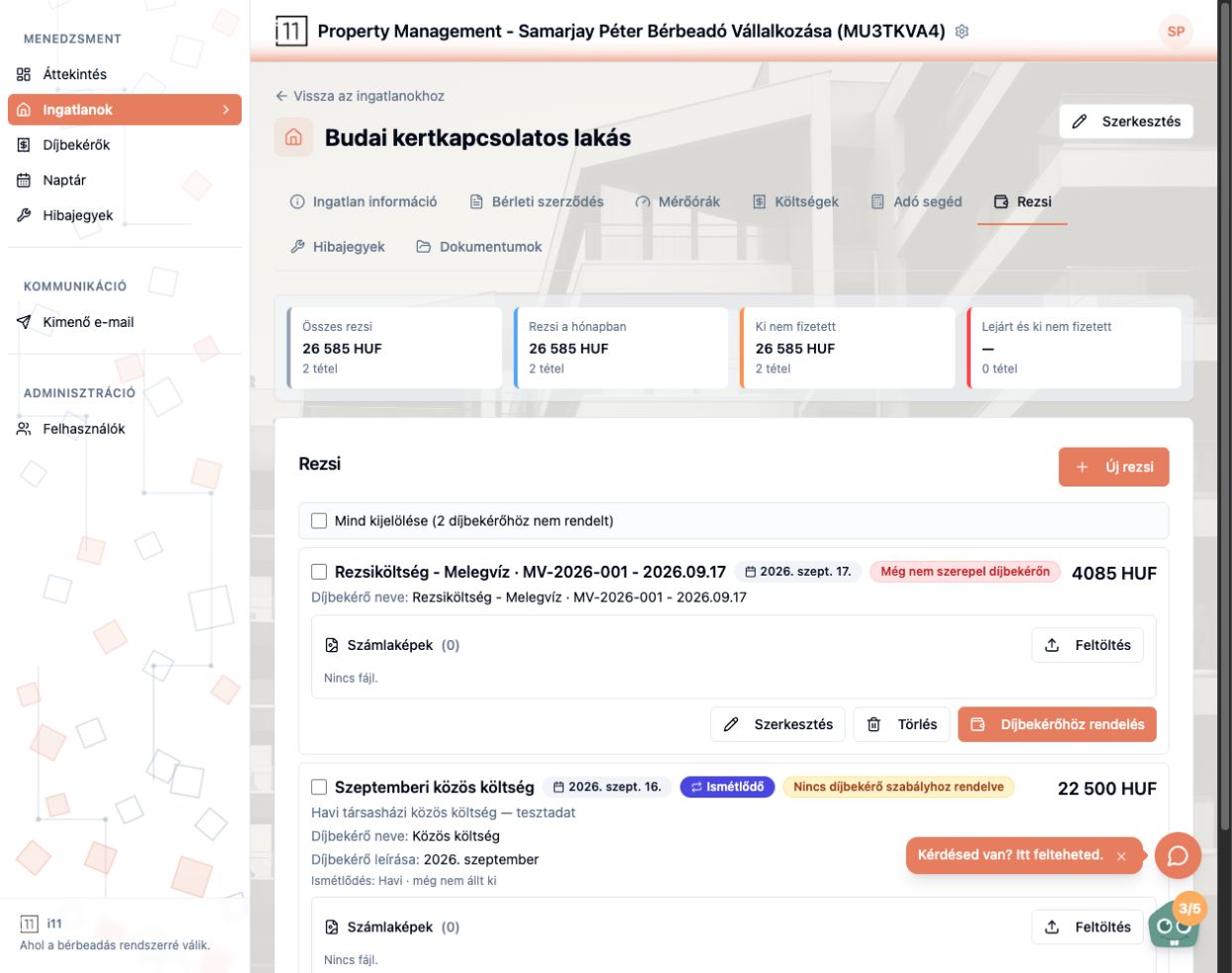Click 'Díjbekérőhöz rendelés' button
The width and height of the screenshot is (1232, 973).
click(1057, 724)
